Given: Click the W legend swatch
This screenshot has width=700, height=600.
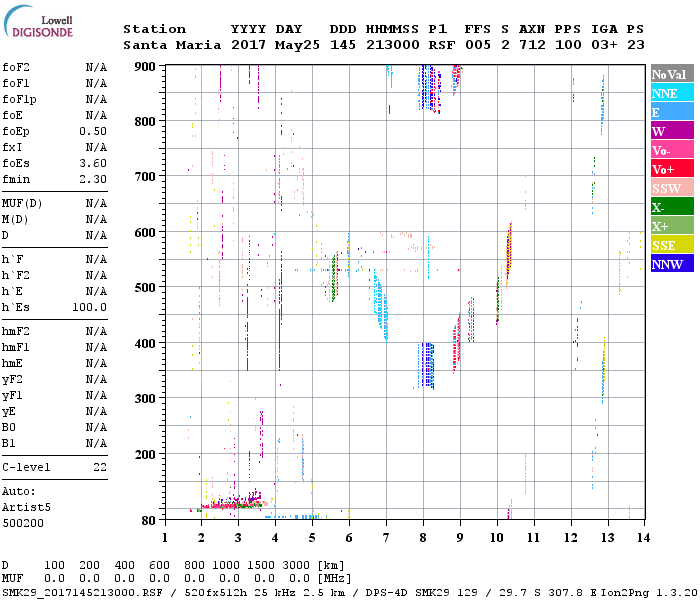Looking at the screenshot, I should [672, 131].
